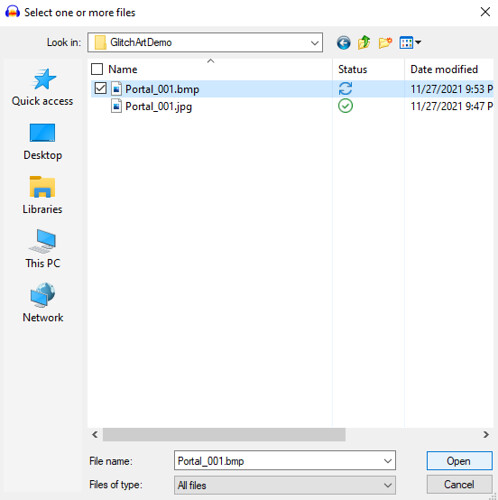Viewport: 498px width, 500px height.
Task: Click the Open button
Action: 459,461
